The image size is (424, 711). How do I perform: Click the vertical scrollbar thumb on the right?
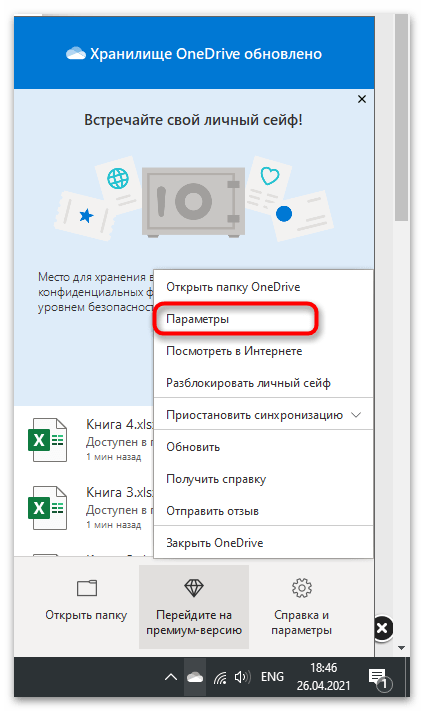coord(401,117)
